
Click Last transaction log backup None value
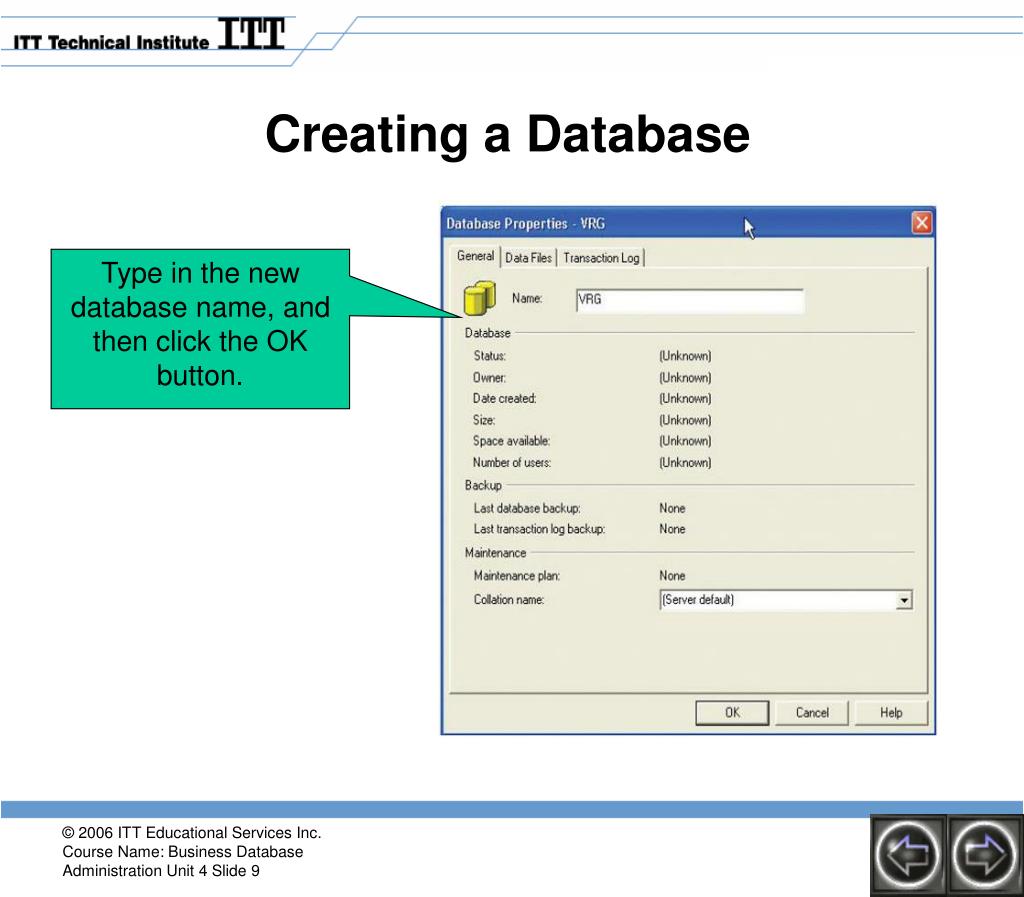pos(672,529)
